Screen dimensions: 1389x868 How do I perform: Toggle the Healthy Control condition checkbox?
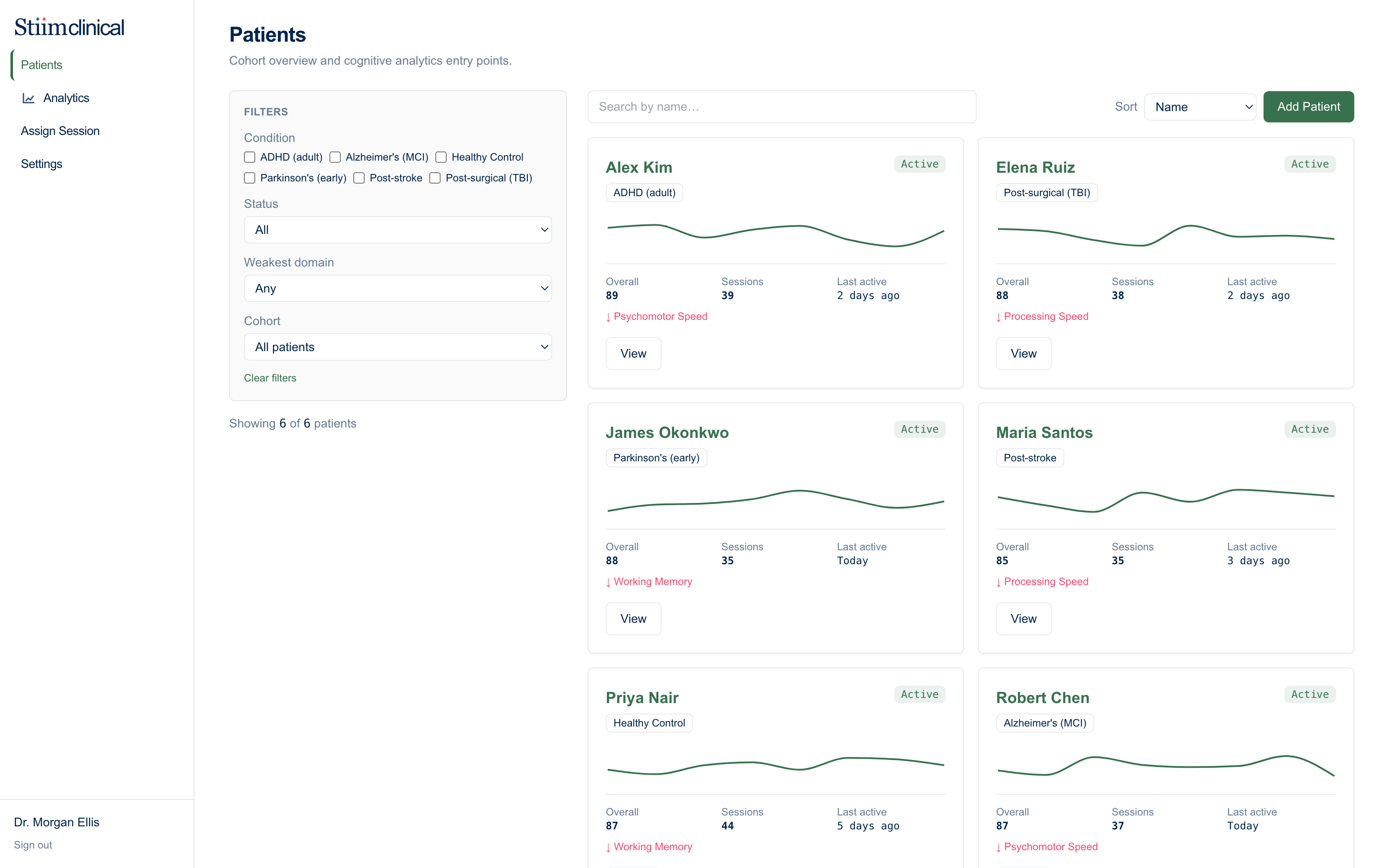click(441, 157)
